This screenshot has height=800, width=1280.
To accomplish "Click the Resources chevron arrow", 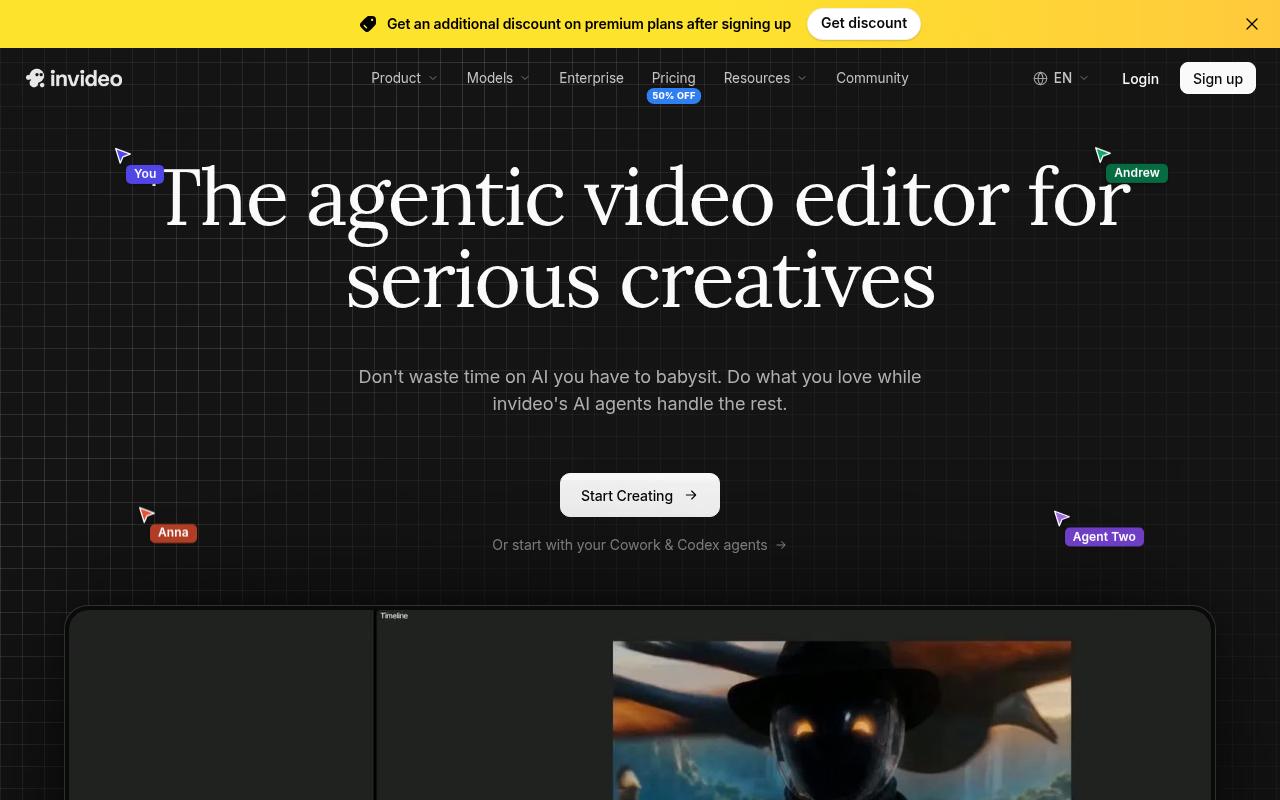I will click(x=802, y=78).
